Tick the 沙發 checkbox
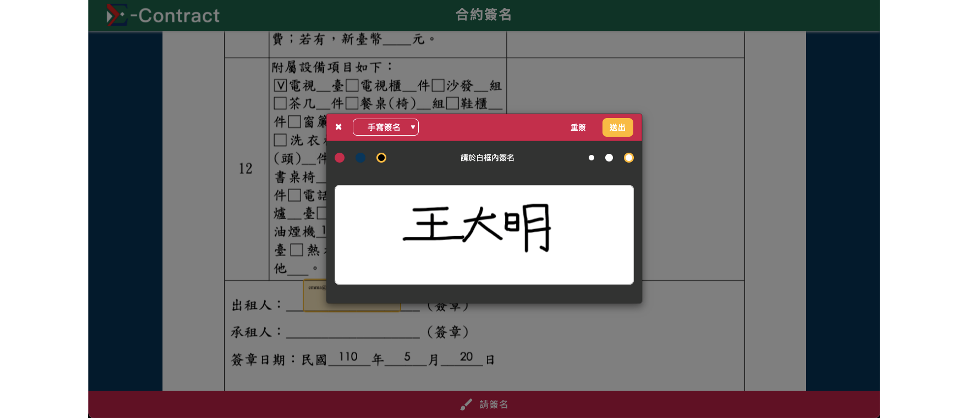 (438, 86)
